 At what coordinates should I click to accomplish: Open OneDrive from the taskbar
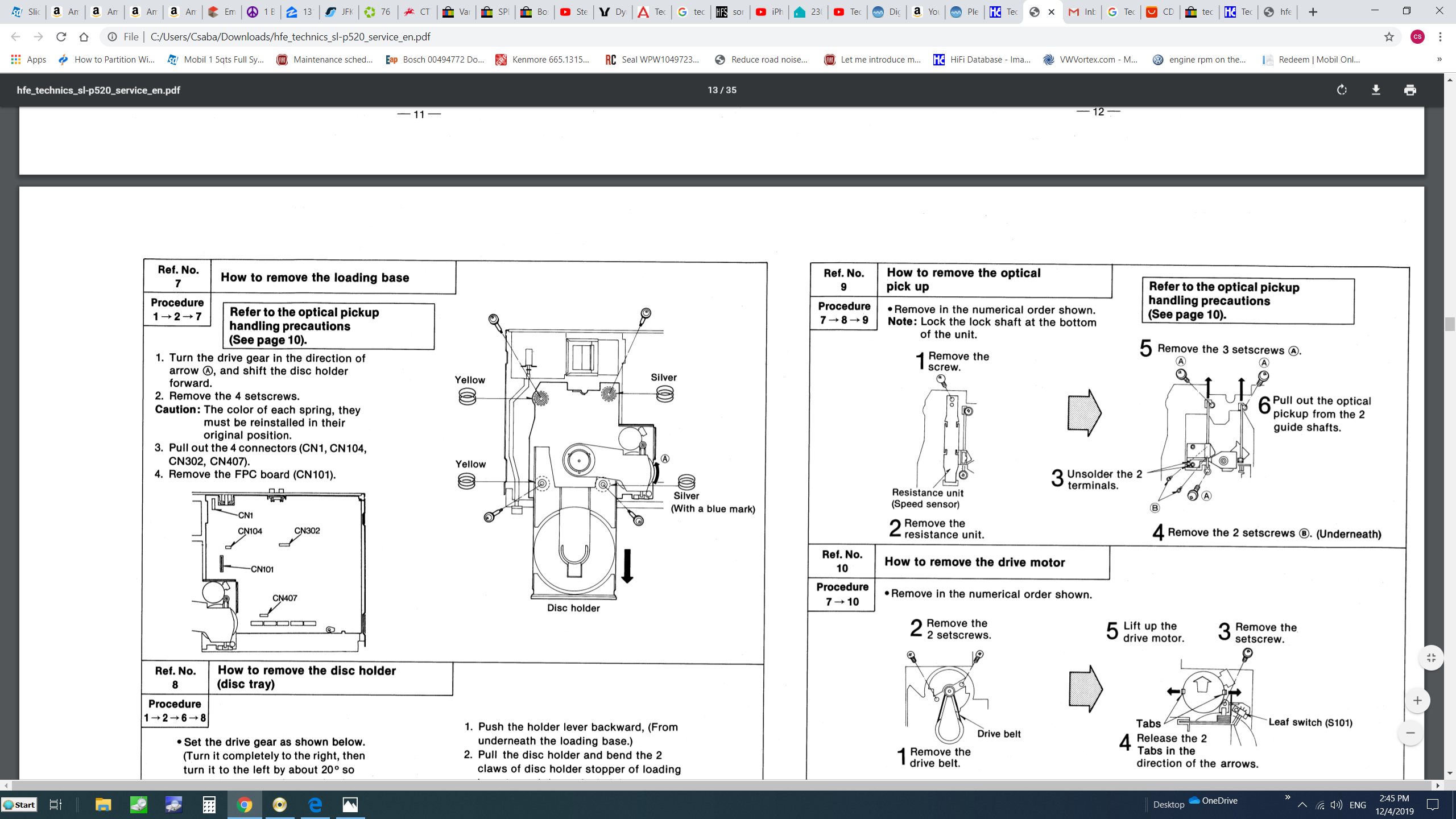tap(1213, 800)
